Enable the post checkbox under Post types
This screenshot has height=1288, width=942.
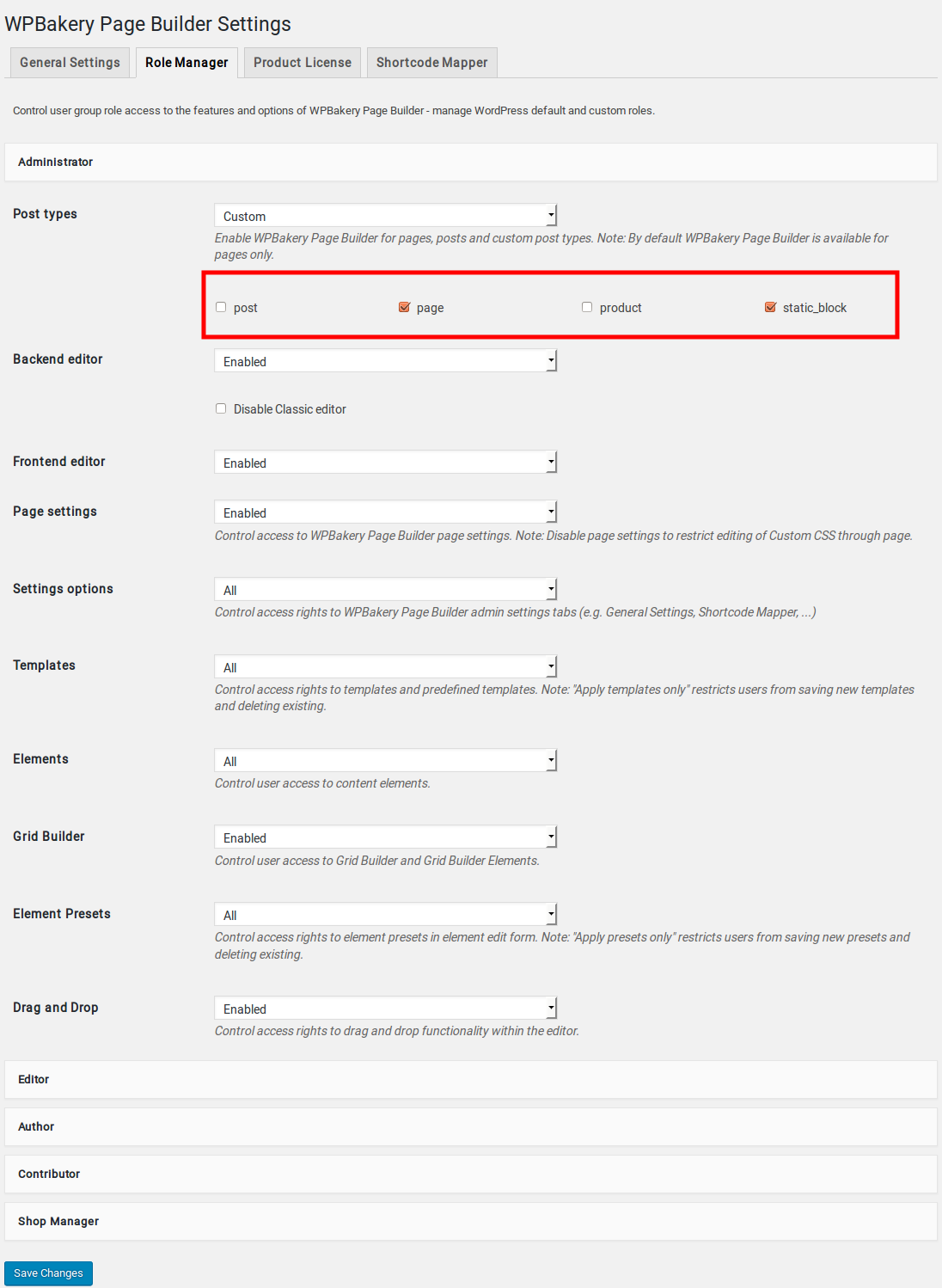(221, 307)
